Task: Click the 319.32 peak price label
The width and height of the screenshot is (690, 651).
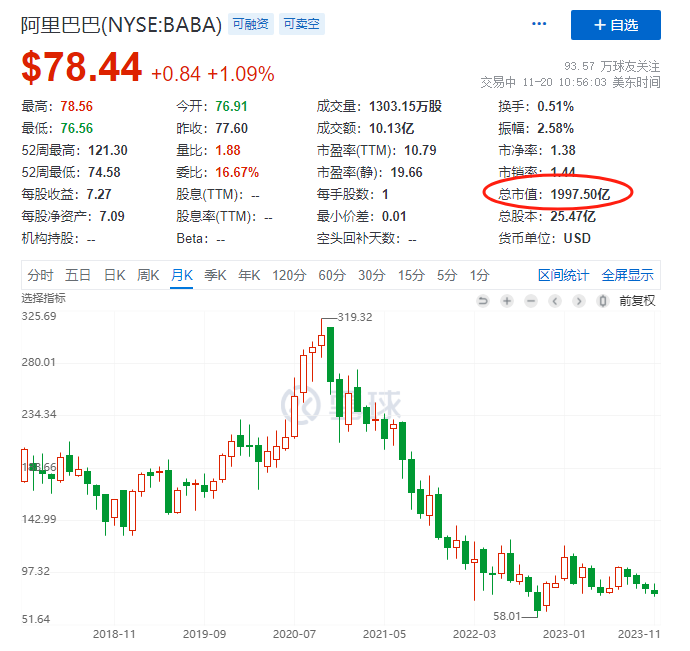Action: 355,317
